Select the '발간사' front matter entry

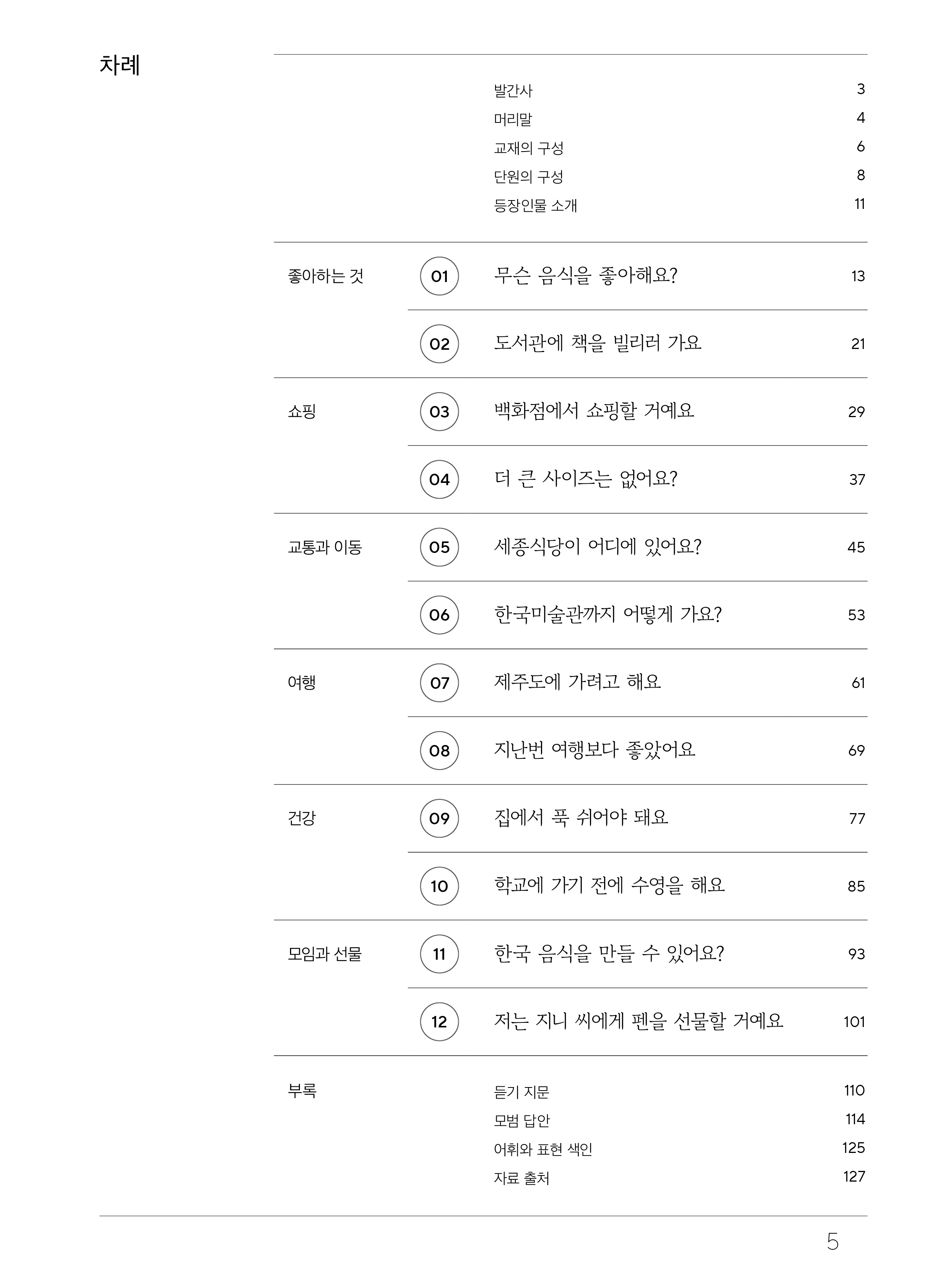pyautogui.click(x=513, y=90)
